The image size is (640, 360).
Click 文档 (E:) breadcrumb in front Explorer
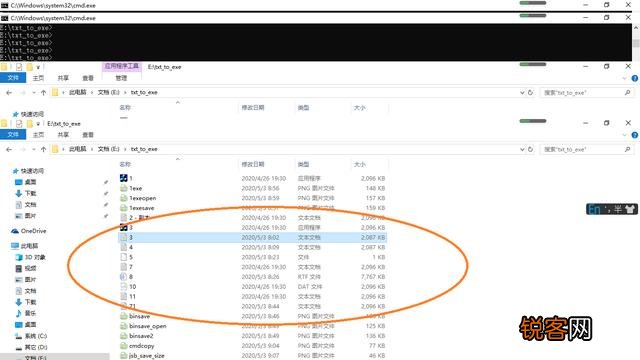click(109, 149)
